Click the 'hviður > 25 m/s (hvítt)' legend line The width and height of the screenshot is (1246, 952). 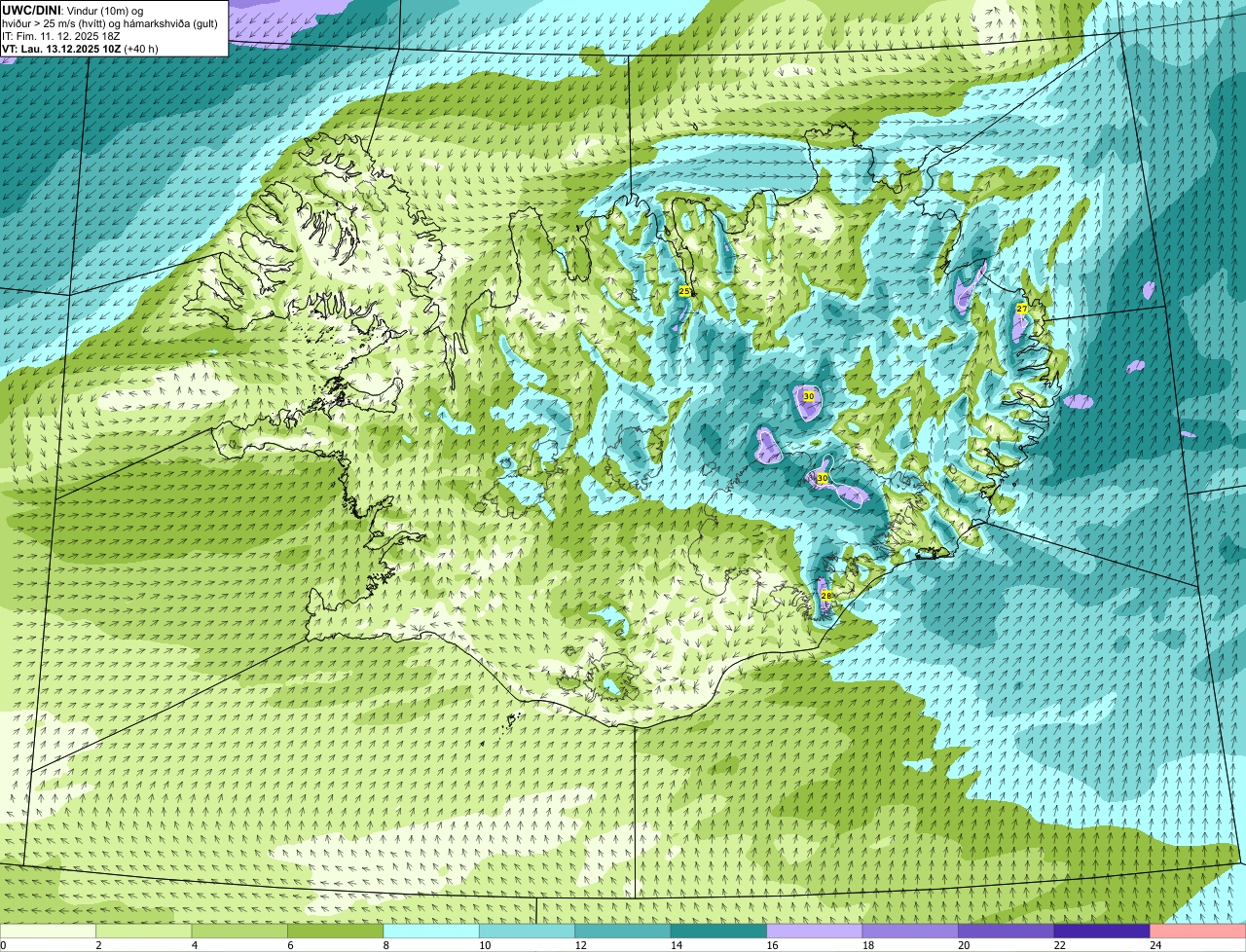[110, 22]
